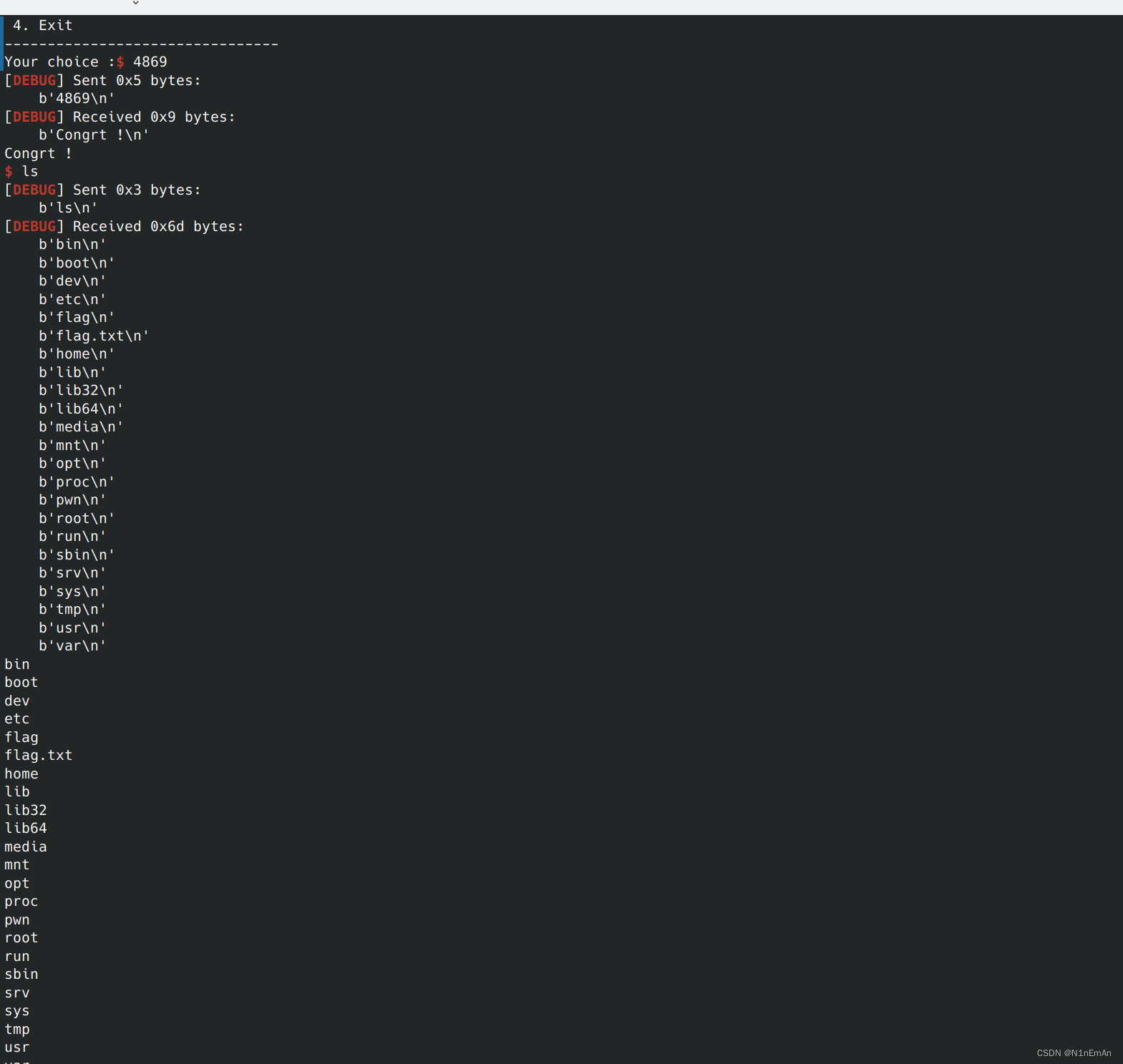Click the plain 'etc' output line
Viewport: 1123px width, 1064px height.
[x=17, y=718]
